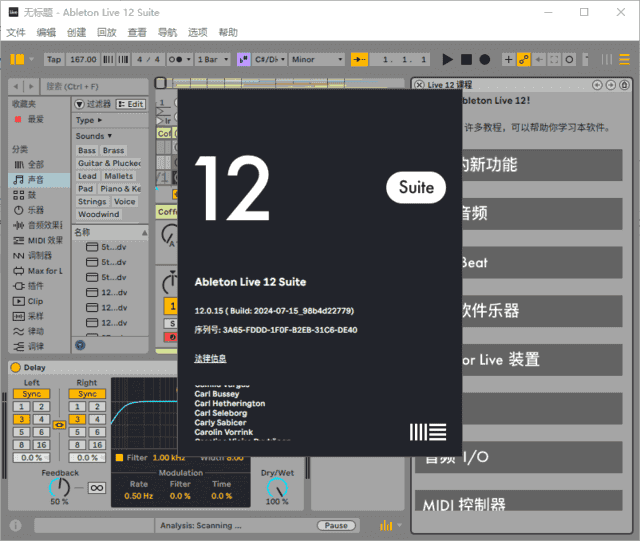640x541 pixels.
Task: Open the Max for Live browser category
Action: (44, 271)
